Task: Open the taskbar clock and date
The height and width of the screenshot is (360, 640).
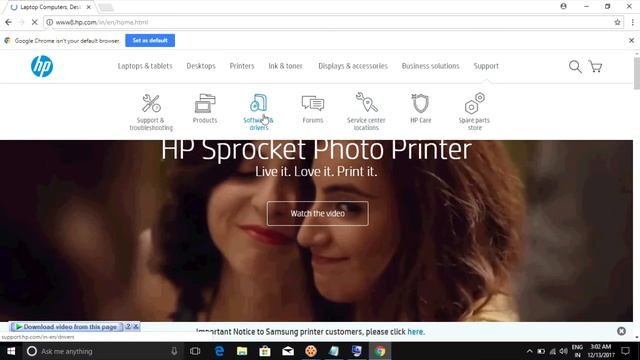Action: point(601,351)
